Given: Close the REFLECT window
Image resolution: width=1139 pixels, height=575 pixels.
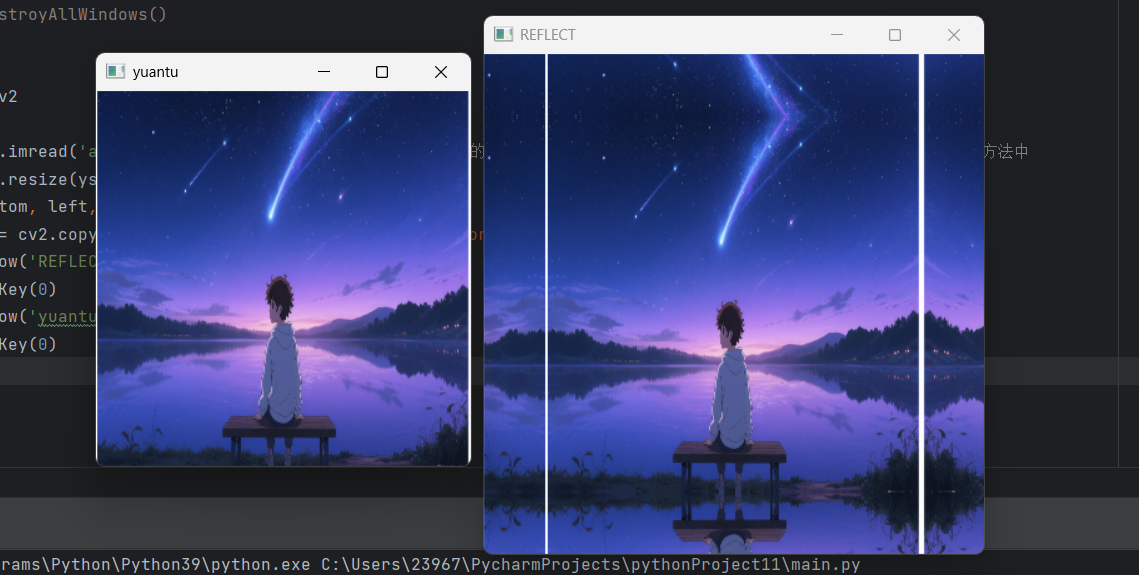Looking at the screenshot, I should pos(954,35).
